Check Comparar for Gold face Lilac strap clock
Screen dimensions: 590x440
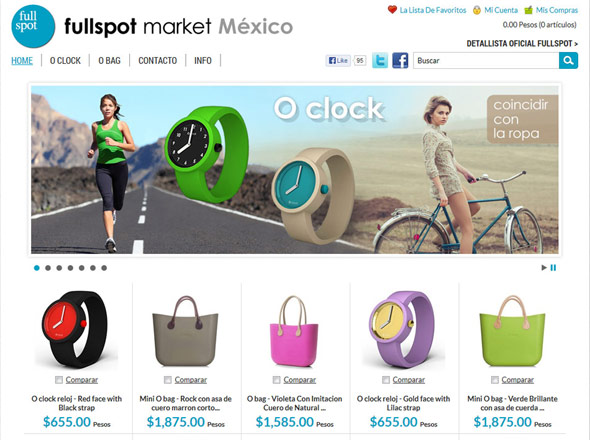click(x=386, y=380)
